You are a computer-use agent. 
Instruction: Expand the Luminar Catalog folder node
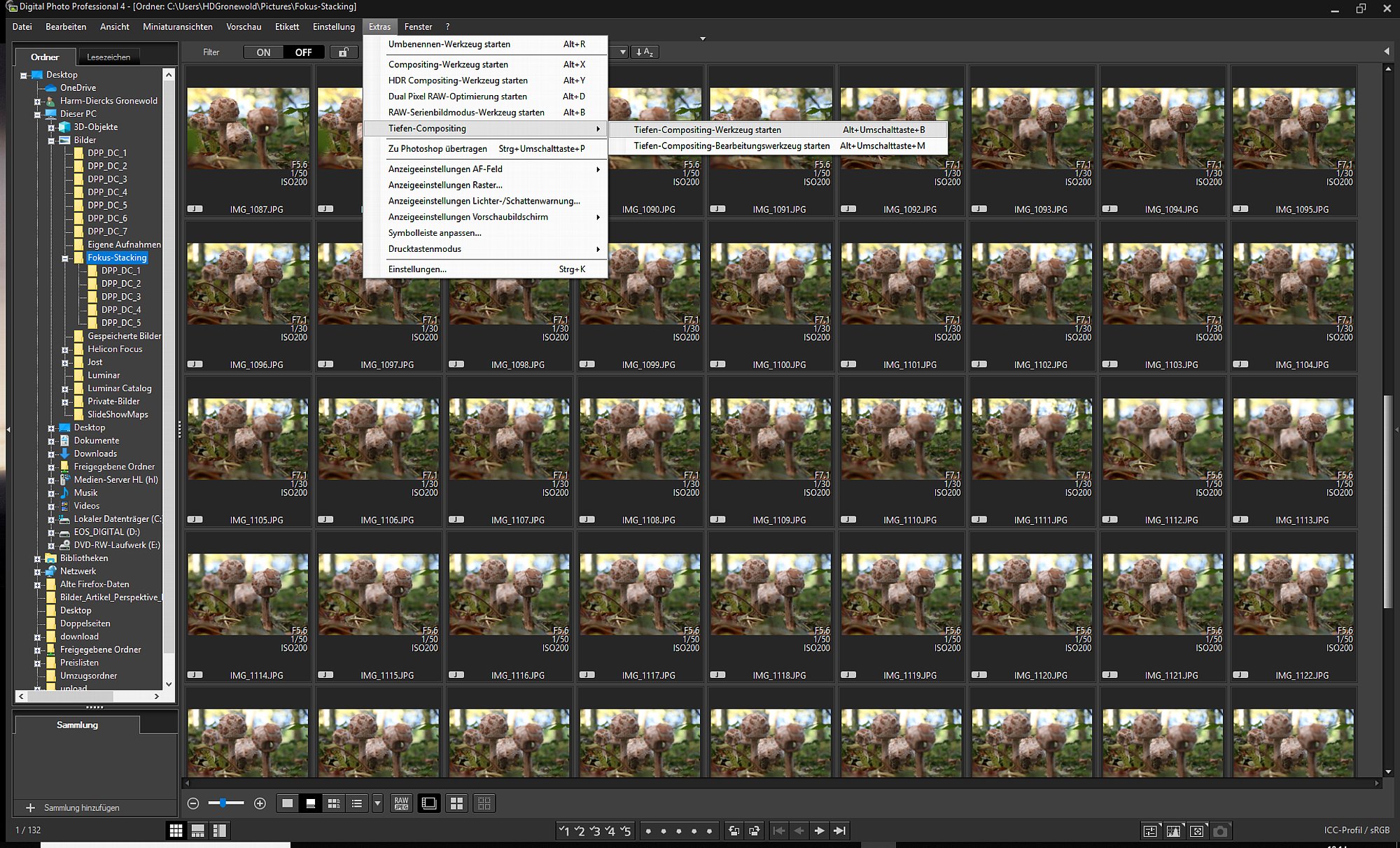pos(65,388)
